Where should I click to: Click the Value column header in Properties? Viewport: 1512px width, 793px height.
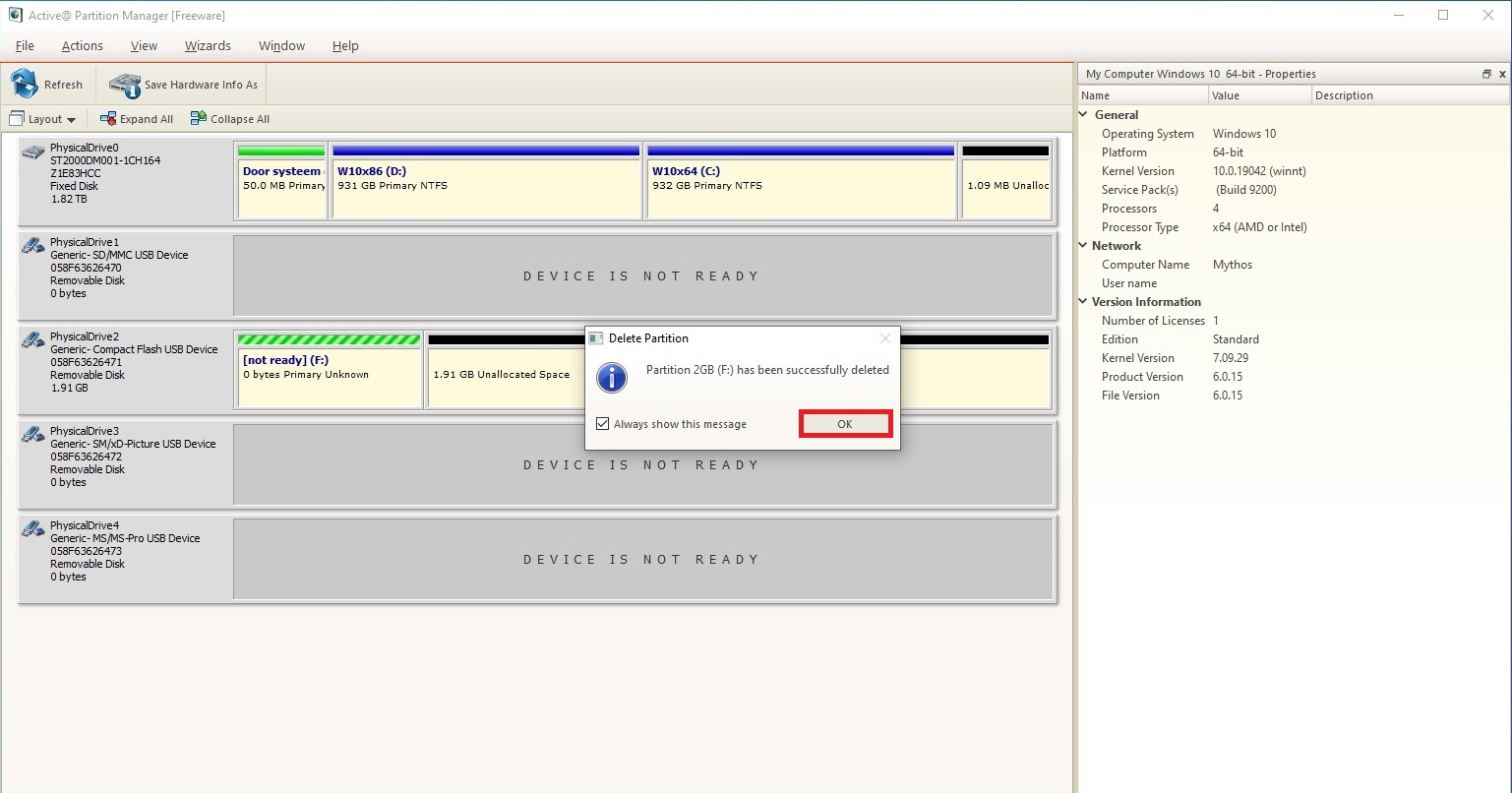coord(1259,95)
